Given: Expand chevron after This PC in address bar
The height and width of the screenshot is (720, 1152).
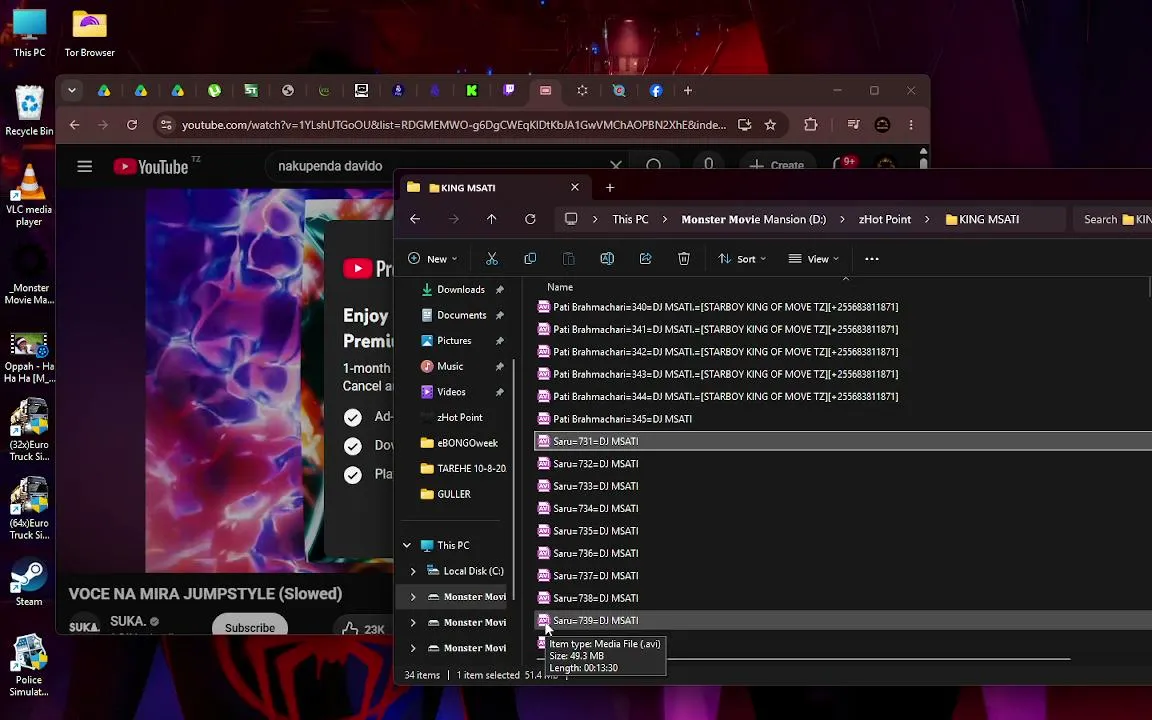Looking at the screenshot, I should coord(664,219).
